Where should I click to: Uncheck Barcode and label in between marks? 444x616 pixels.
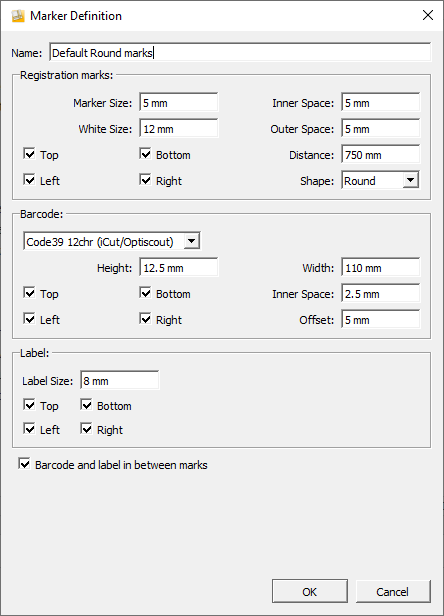24,464
